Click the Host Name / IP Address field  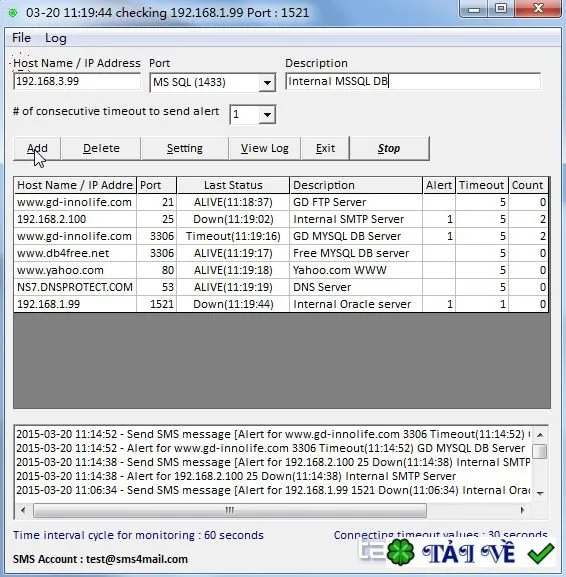77,81
